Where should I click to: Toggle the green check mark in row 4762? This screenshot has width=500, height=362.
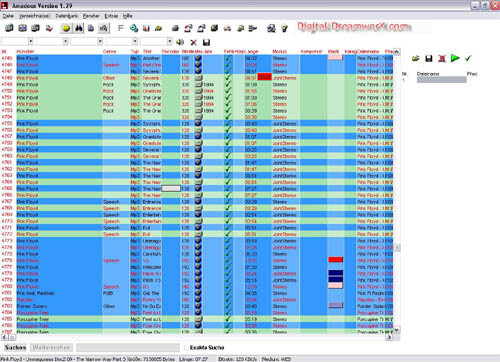tap(228, 169)
